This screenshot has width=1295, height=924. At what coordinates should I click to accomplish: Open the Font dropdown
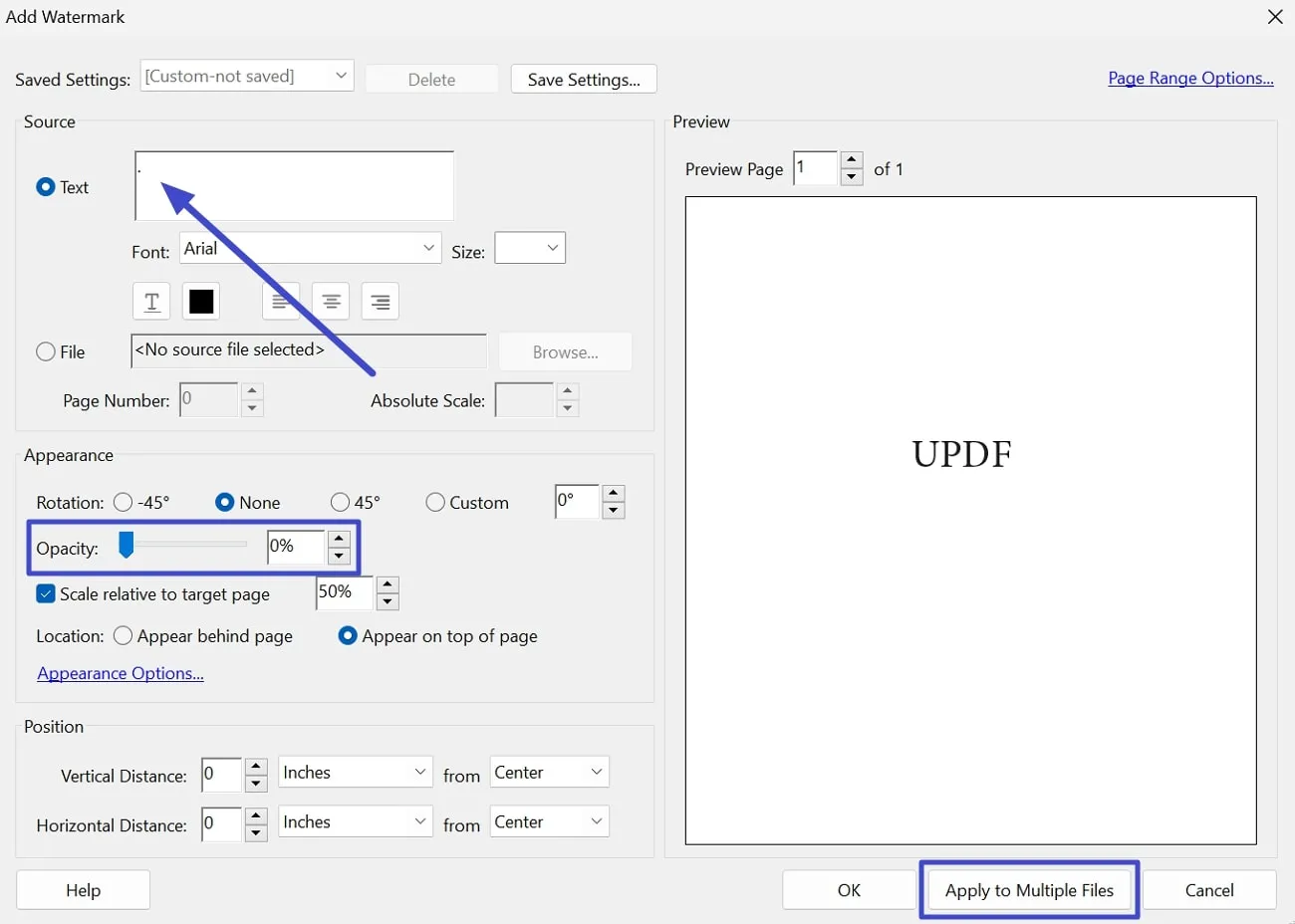[x=428, y=248]
